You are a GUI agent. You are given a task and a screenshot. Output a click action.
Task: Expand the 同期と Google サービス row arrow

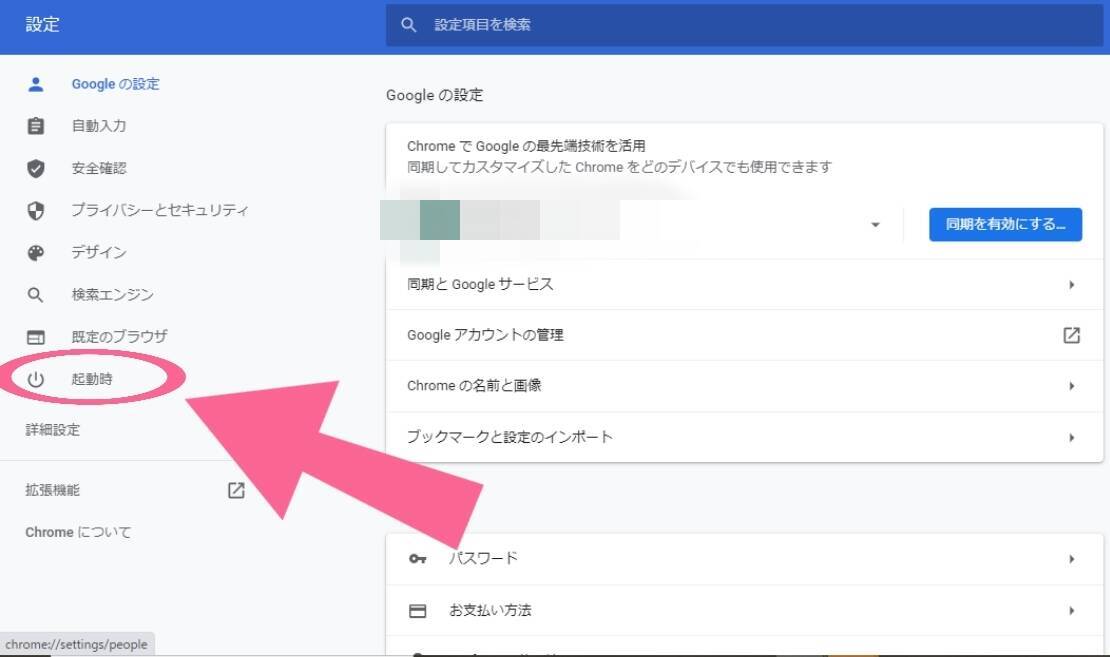pyautogui.click(x=1071, y=285)
